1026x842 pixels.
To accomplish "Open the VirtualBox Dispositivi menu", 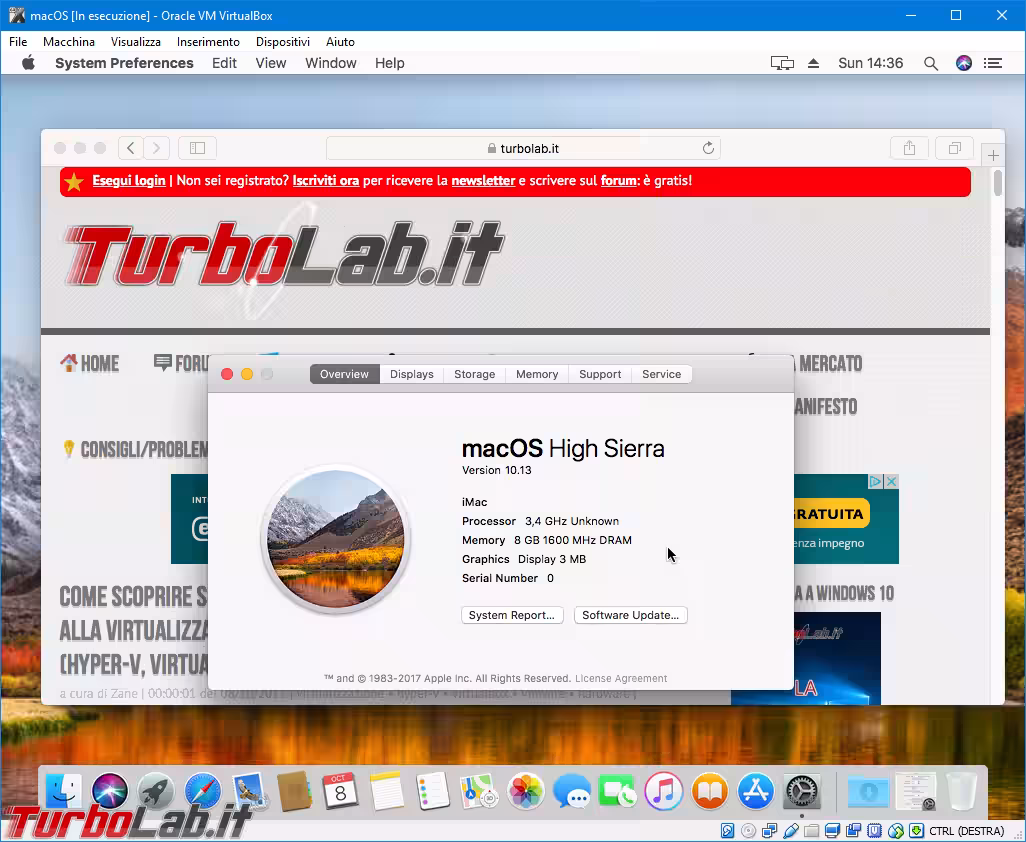I will point(282,42).
